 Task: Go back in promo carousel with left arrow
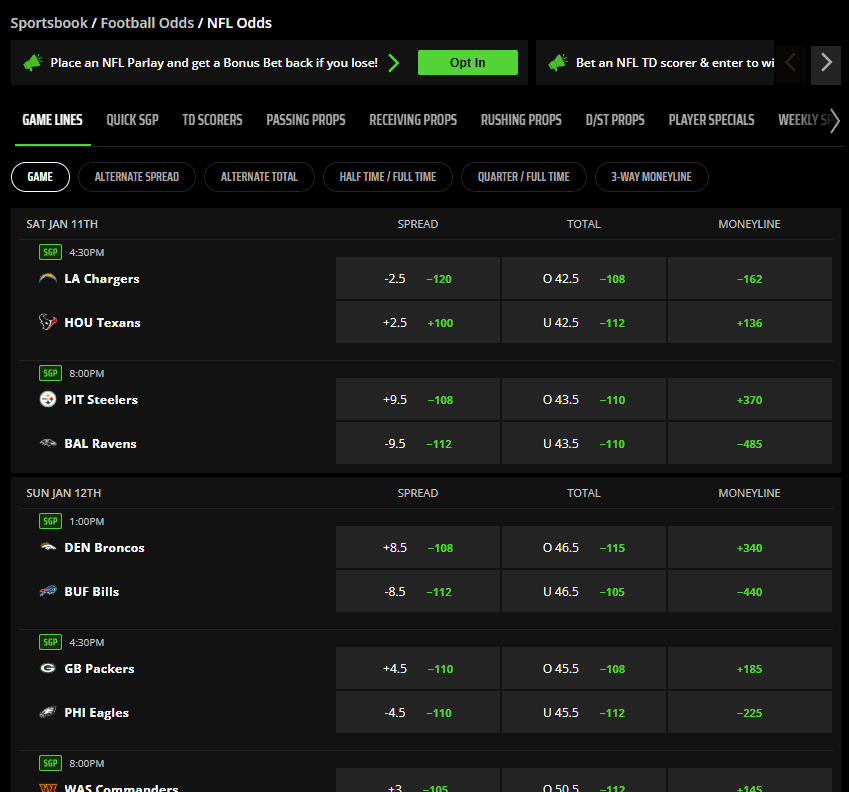tap(791, 62)
